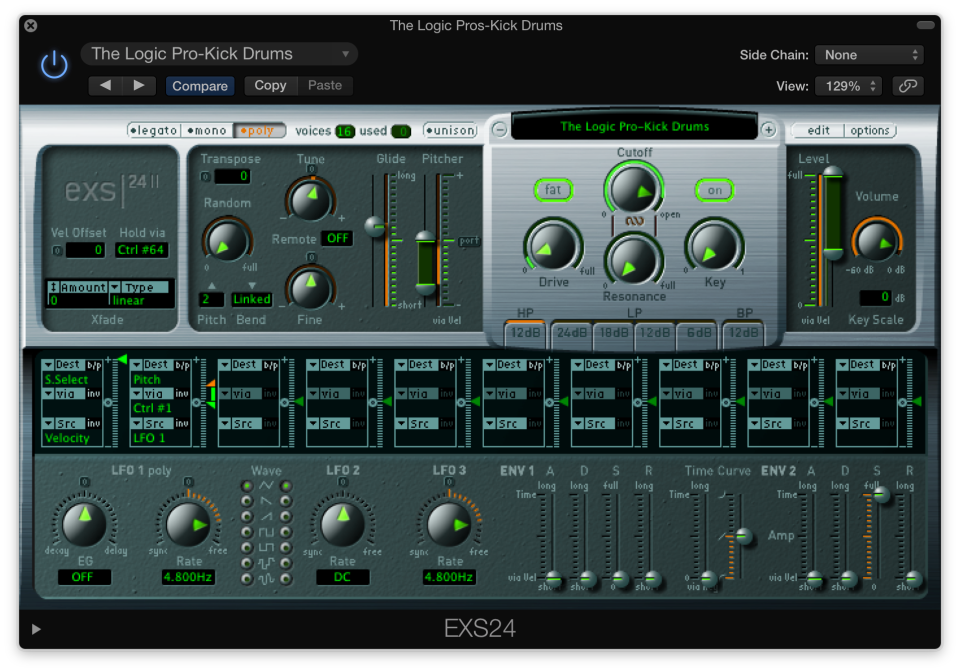Viewport: 960px width, 672px height.
Task: Select the triangle wave icon for LFO 1
Action: tap(246, 486)
